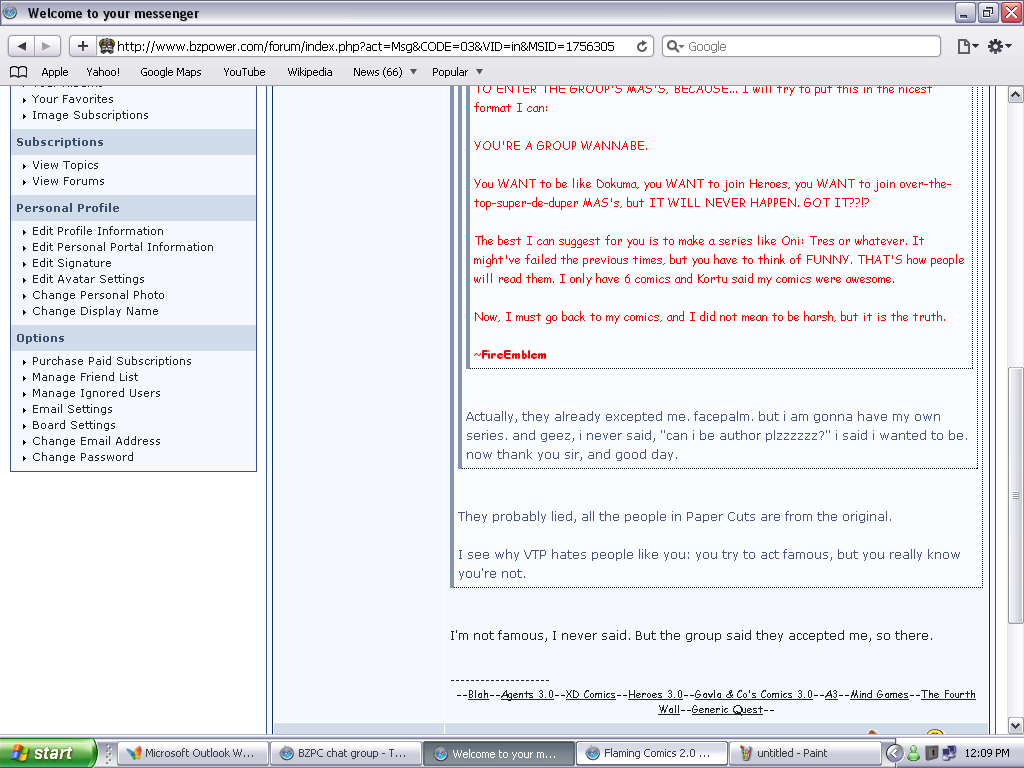Viewport: 1024px width, 768px height.
Task: Go forward with the browser forward arrow
Action: [47, 46]
